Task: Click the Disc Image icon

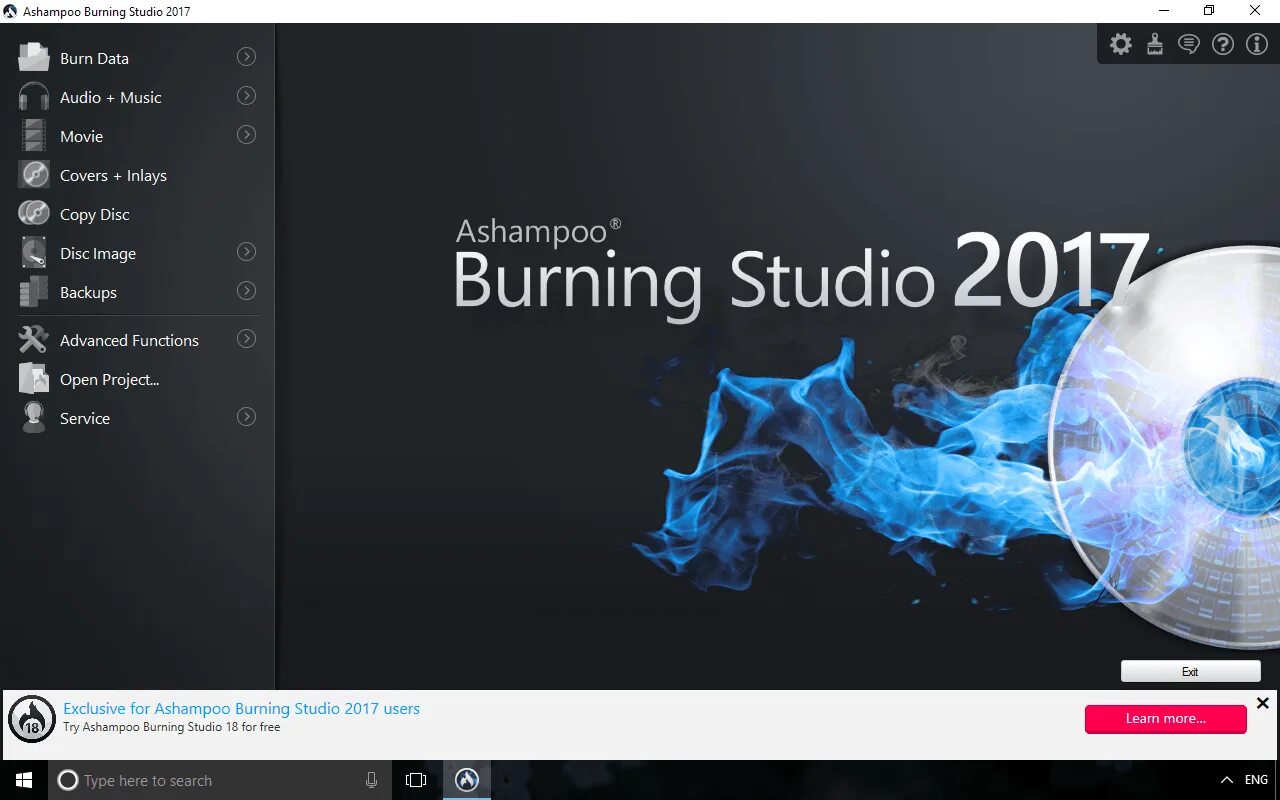Action: [34, 252]
